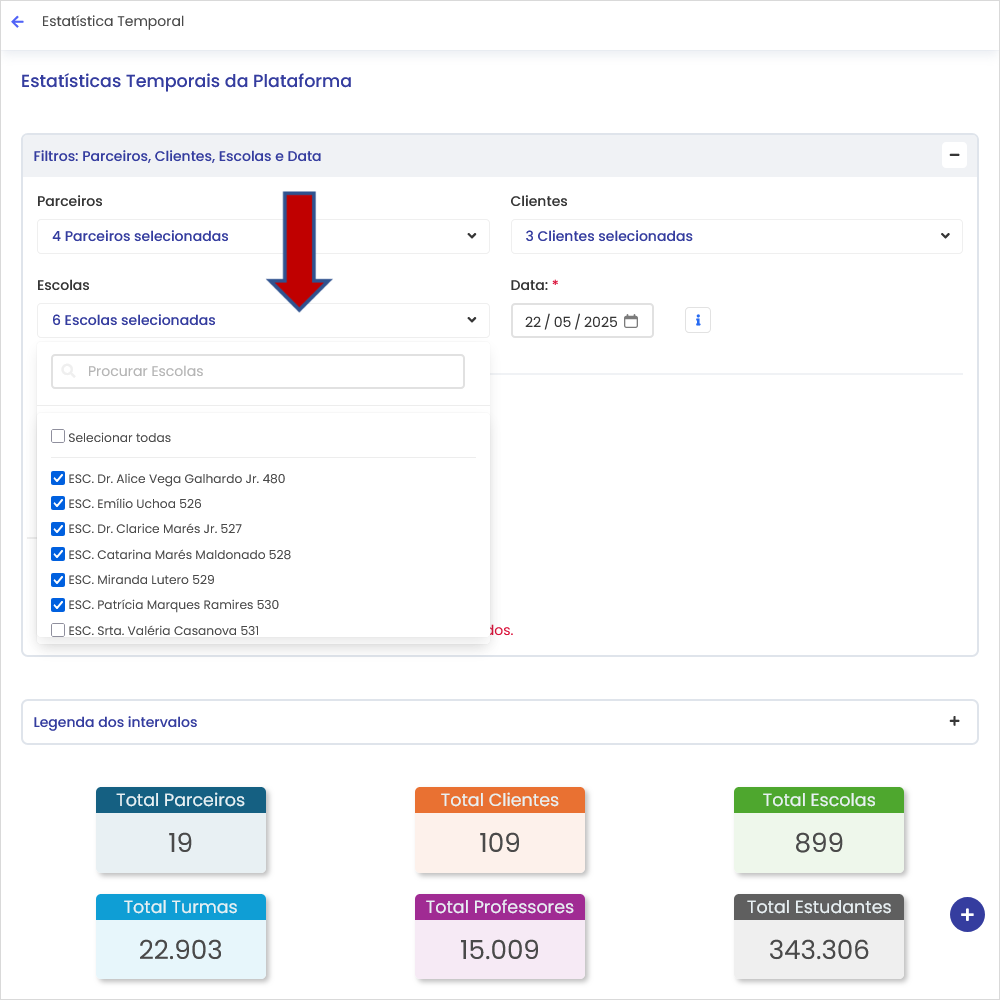The width and height of the screenshot is (1000, 1000).
Task: Uncheck ESC. Catarina Marés Maldonado 528
Action: tap(58, 554)
